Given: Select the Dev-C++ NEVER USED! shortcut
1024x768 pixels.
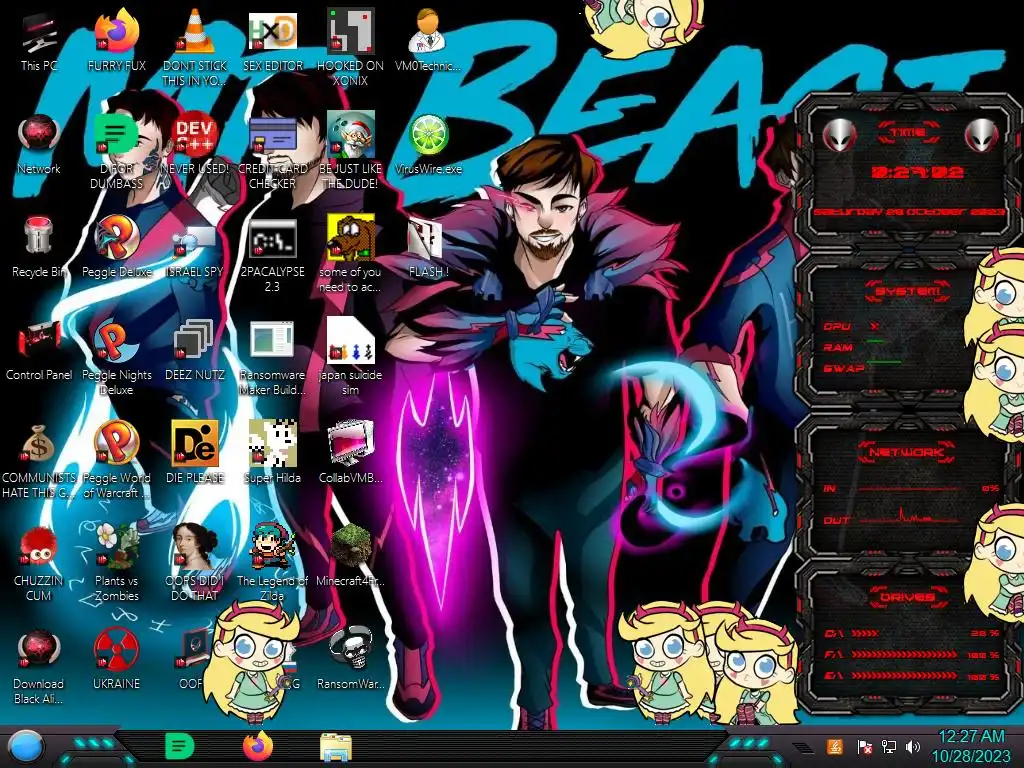Looking at the screenshot, I should 195,144.
